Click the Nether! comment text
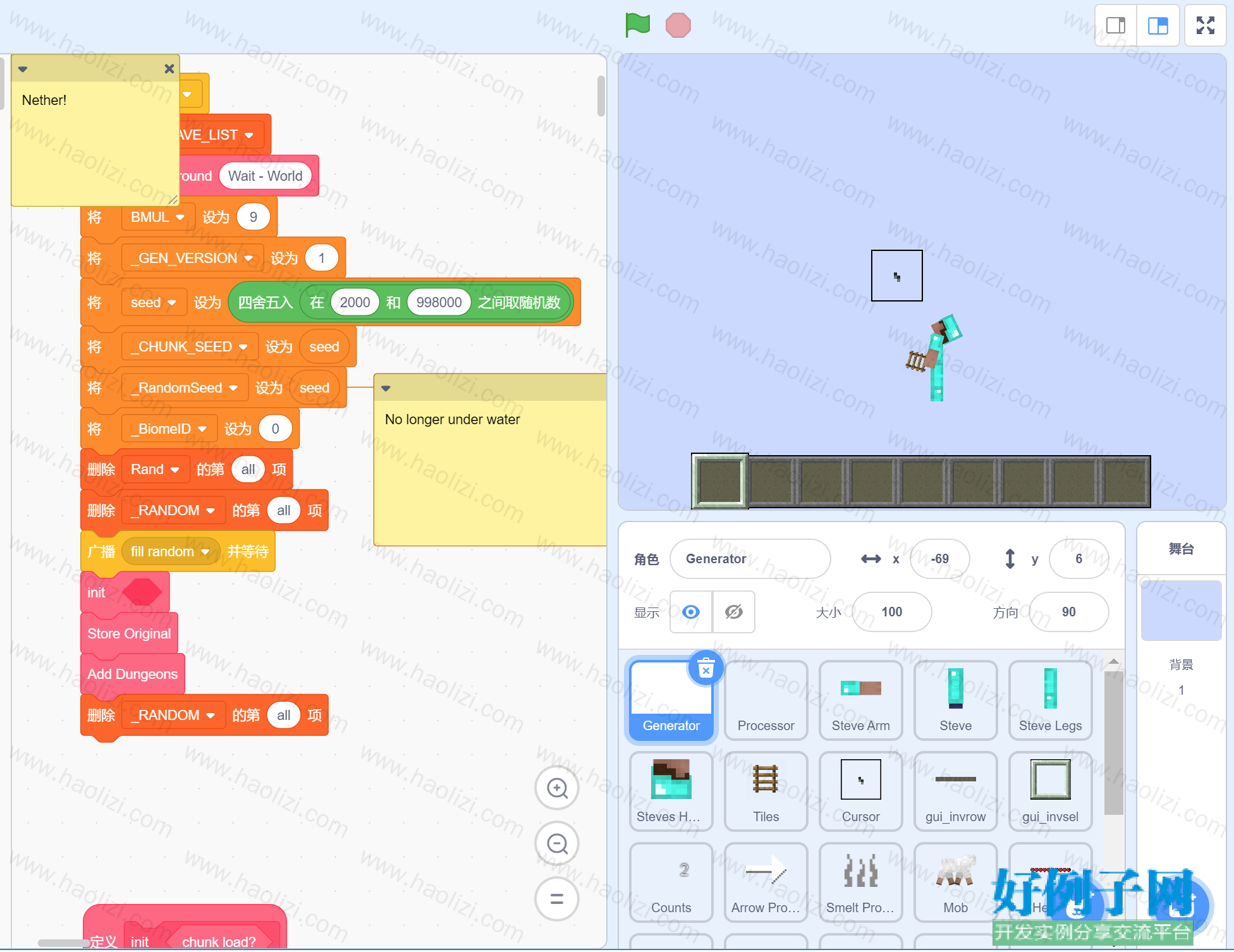The width and height of the screenshot is (1234, 952). [x=44, y=101]
